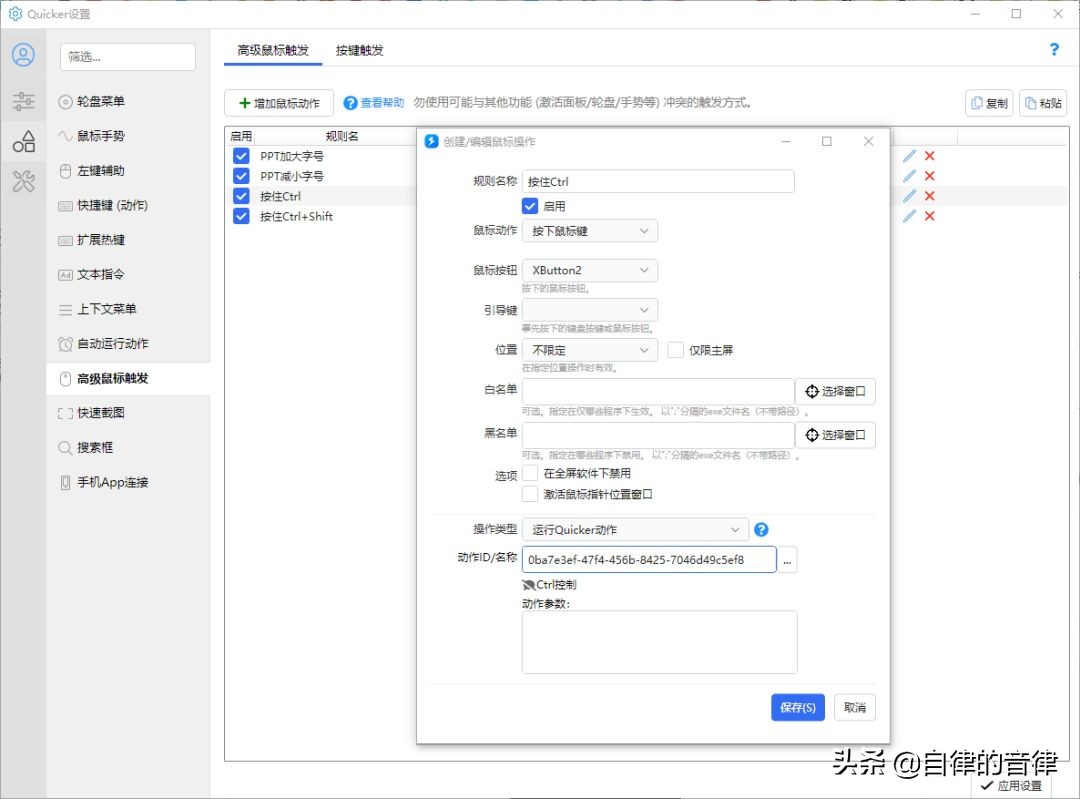Select 高级鼠标触发 in sidebar
The width and height of the screenshot is (1080, 799).
[128, 378]
